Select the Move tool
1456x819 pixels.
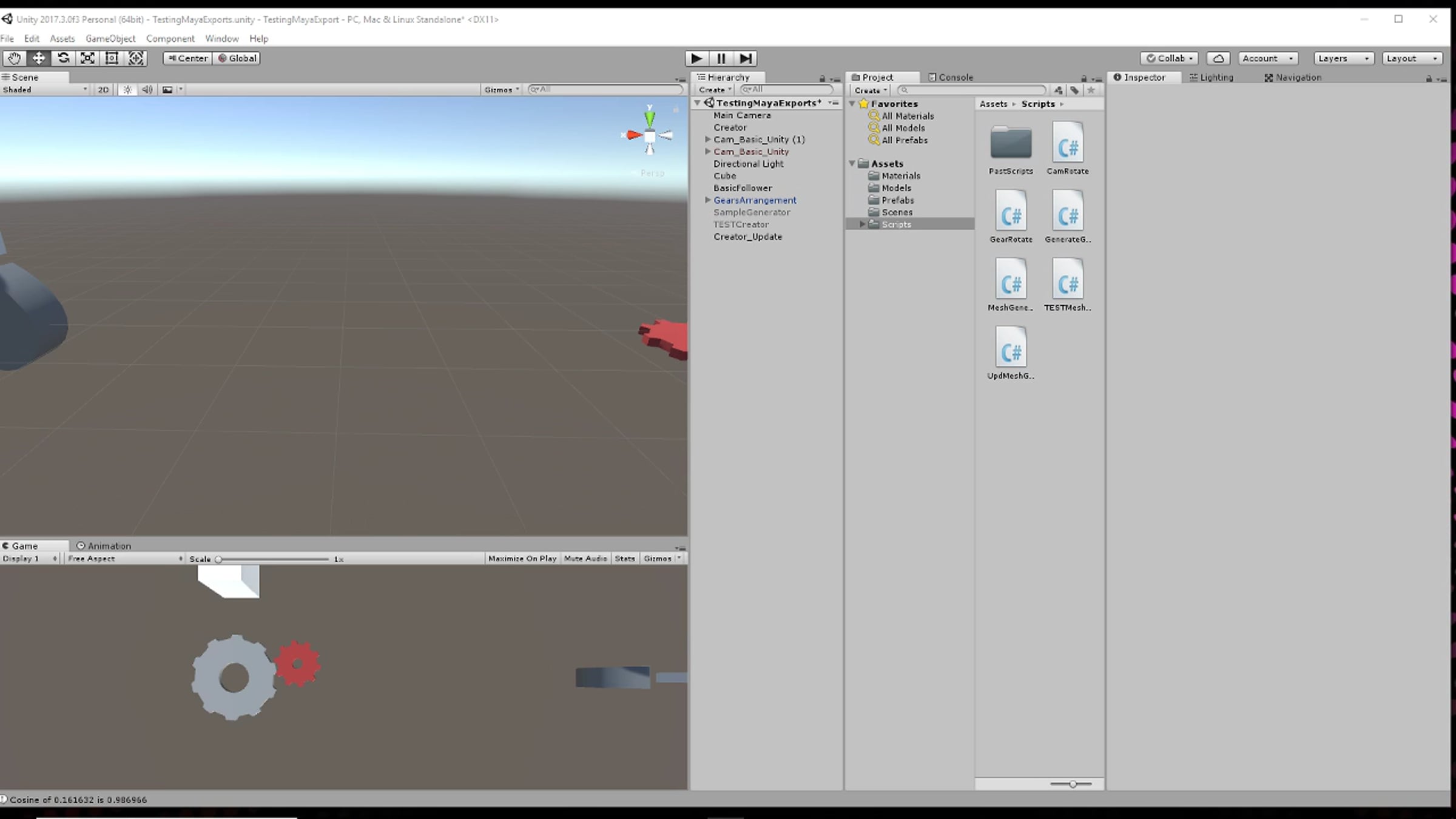tap(38, 58)
